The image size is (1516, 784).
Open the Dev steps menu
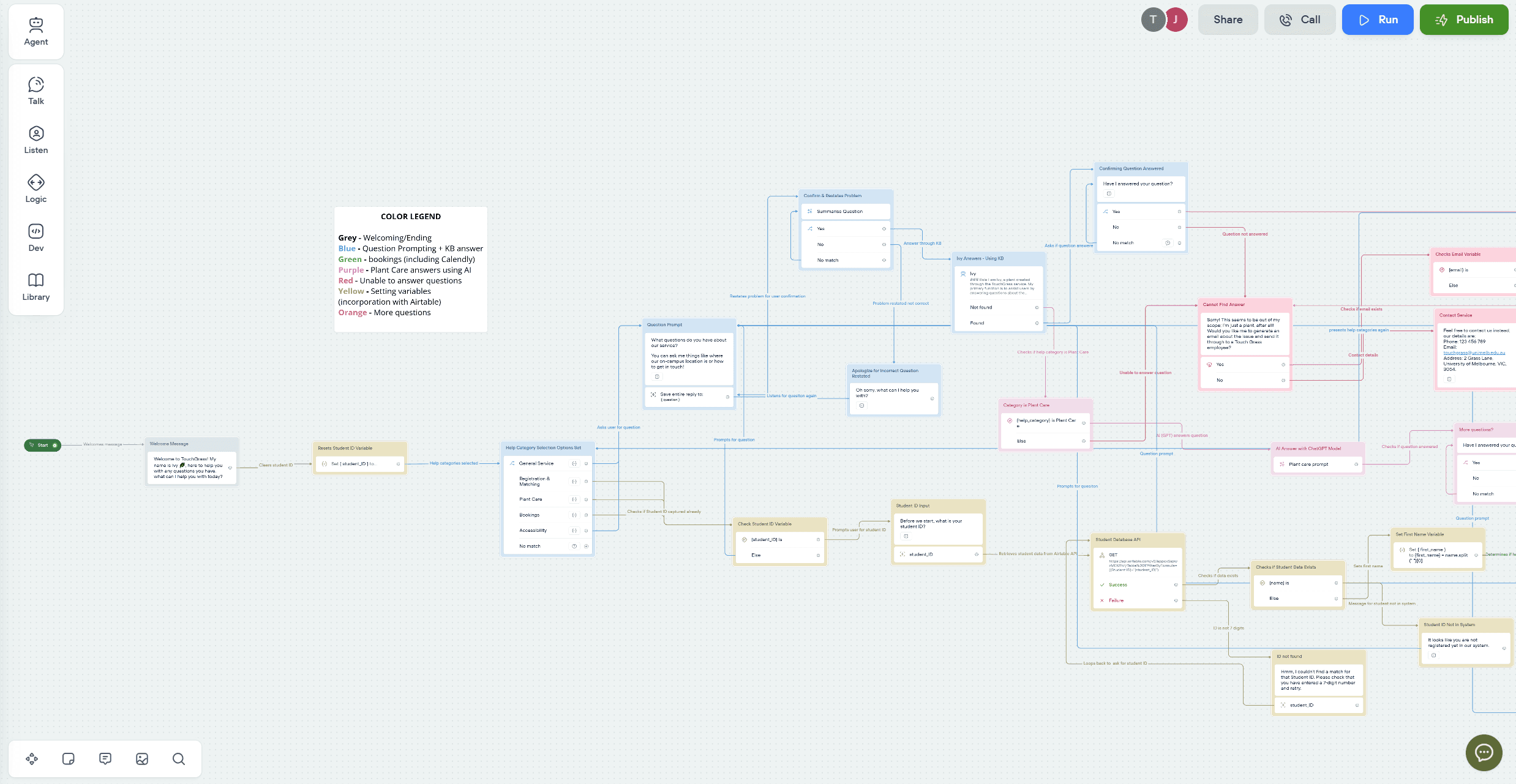(36, 238)
